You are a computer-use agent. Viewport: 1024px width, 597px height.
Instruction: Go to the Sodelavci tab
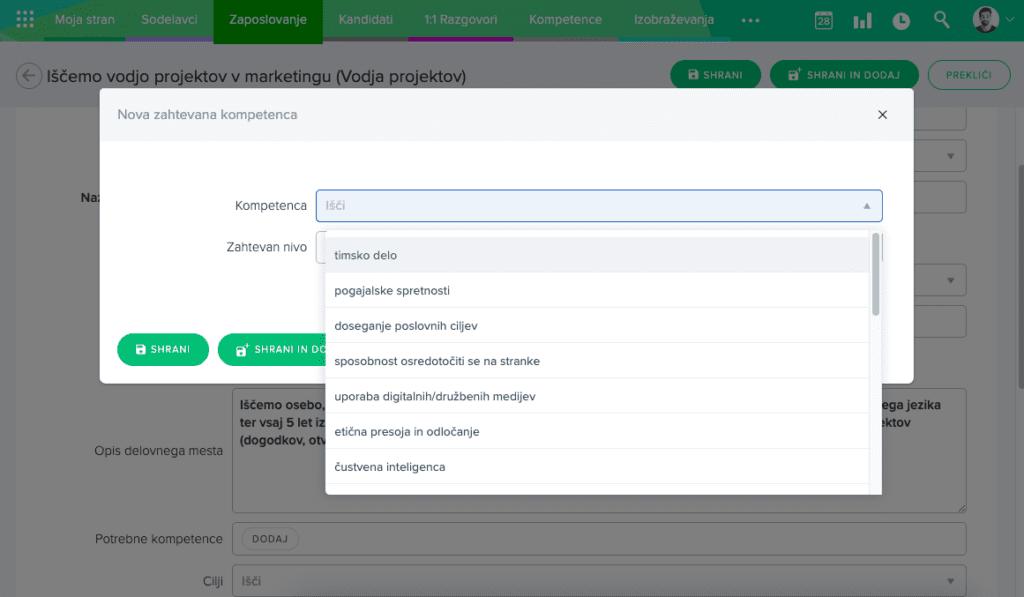coord(169,20)
